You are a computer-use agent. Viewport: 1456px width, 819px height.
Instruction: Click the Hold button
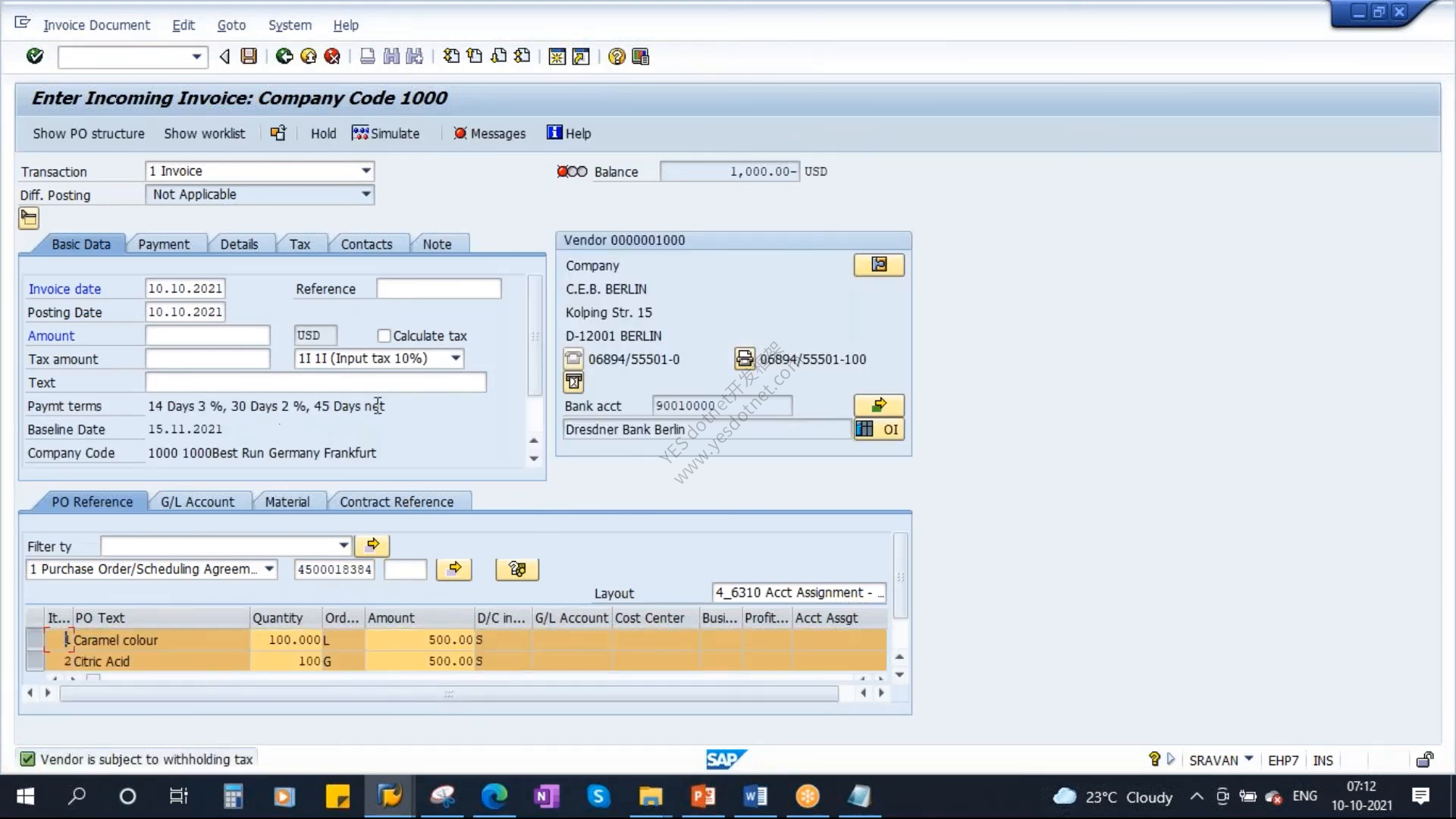tap(323, 133)
